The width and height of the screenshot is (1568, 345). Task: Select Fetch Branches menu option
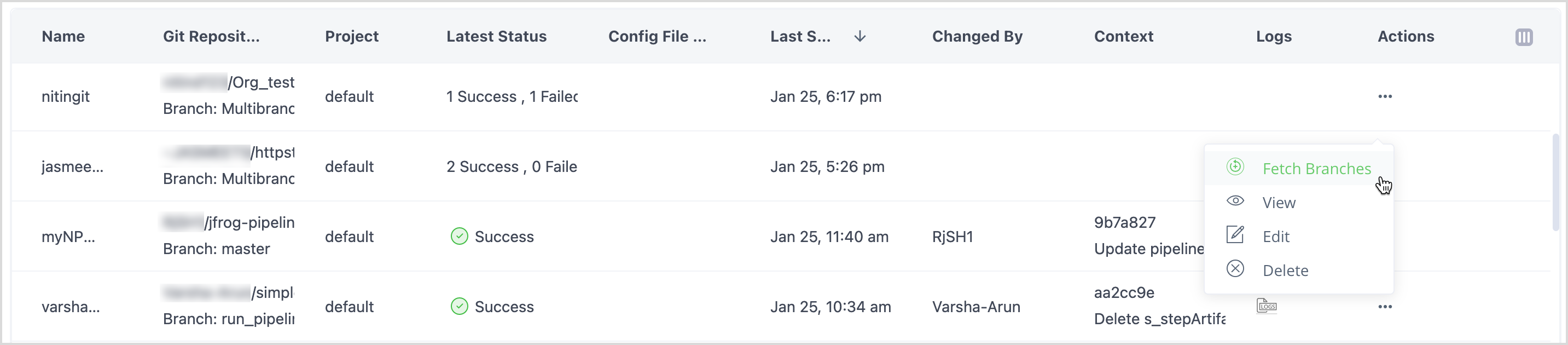[1316, 169]
